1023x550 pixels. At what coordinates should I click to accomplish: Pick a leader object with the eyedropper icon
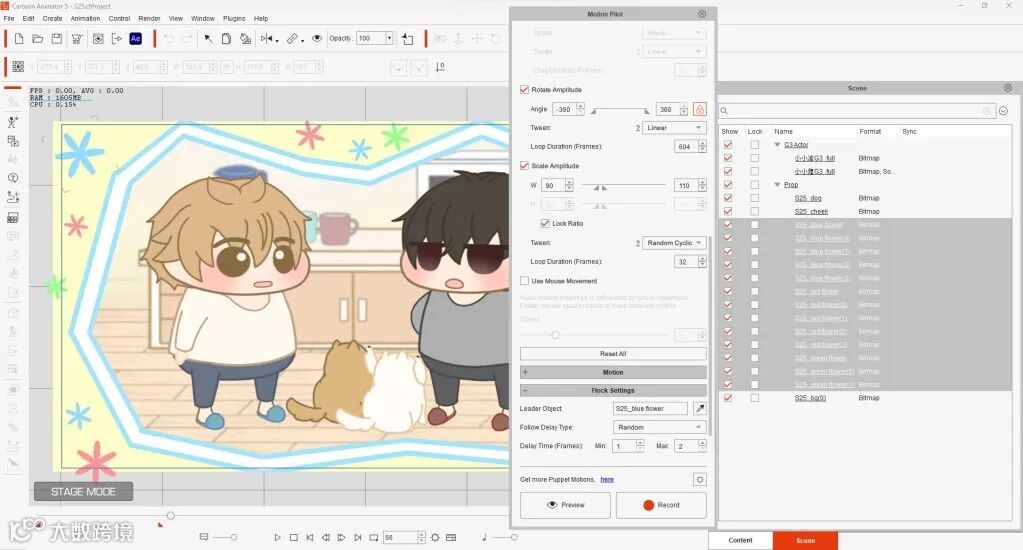pos(700,408)
